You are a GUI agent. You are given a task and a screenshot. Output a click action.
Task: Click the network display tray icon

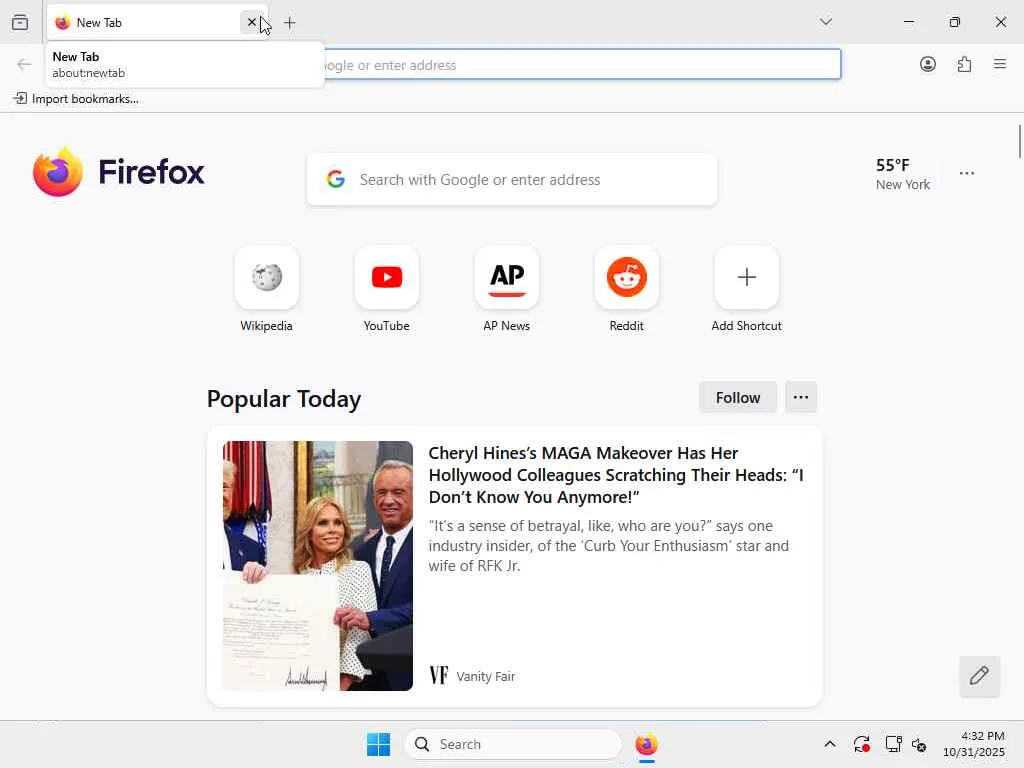click(893, 744)
